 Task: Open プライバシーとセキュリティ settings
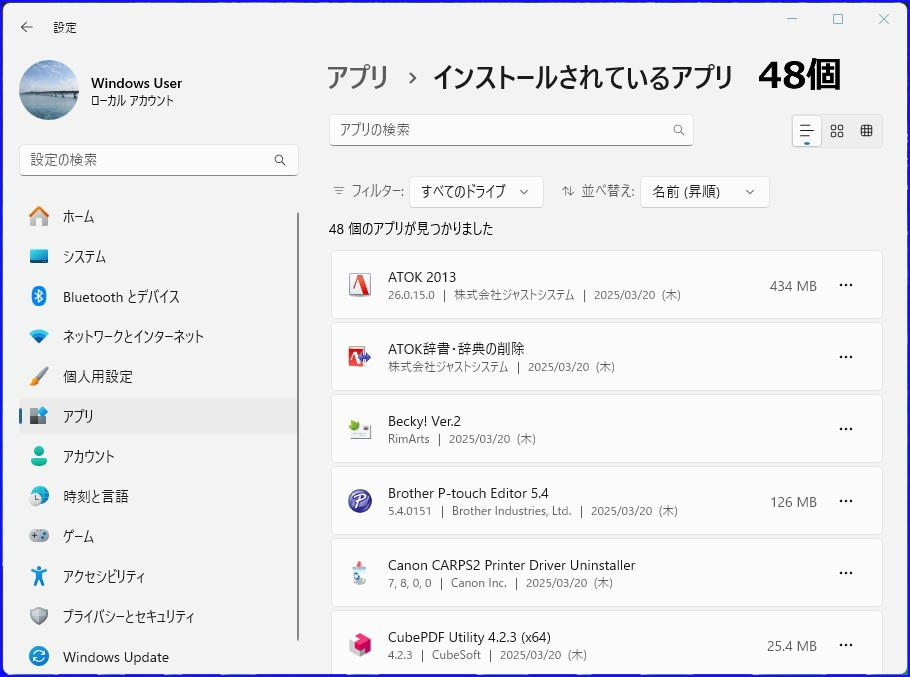pos(158,616)
